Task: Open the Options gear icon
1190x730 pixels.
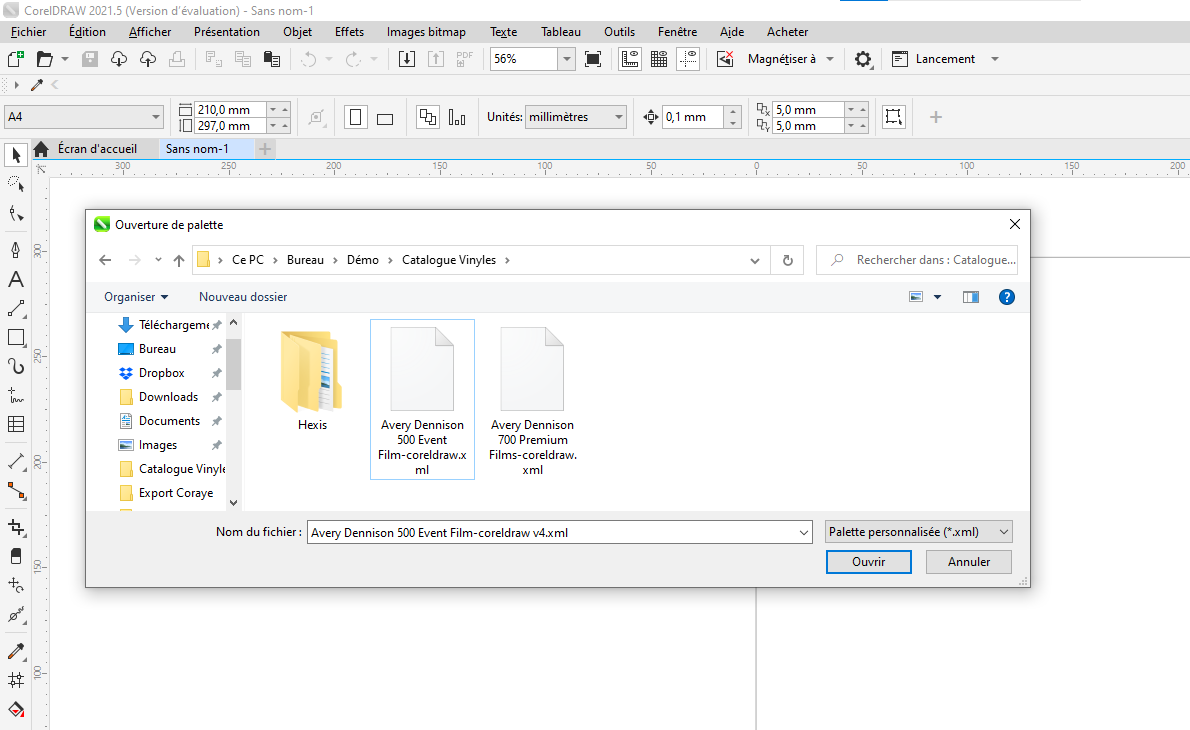Action: [x=863, y=59]
